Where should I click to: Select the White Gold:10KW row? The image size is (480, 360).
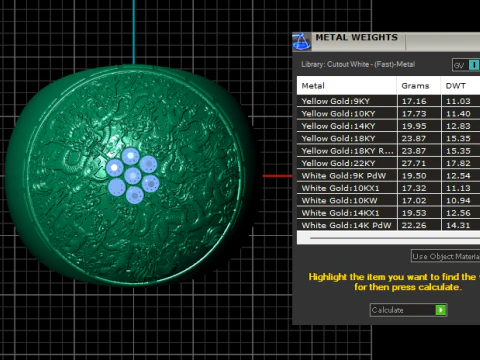tap(388, 200)
